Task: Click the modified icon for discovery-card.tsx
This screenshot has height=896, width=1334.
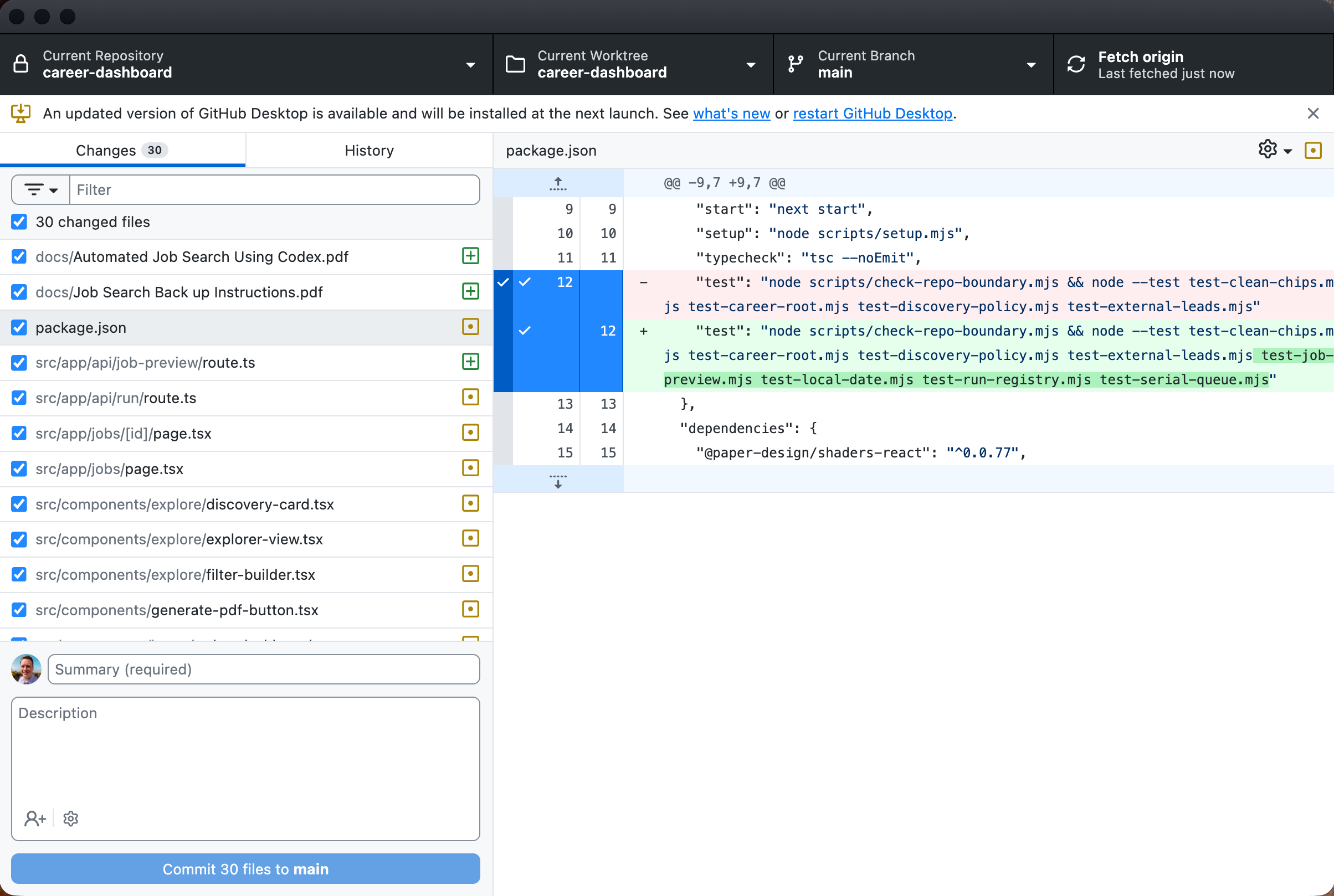Action: point(470,503)
